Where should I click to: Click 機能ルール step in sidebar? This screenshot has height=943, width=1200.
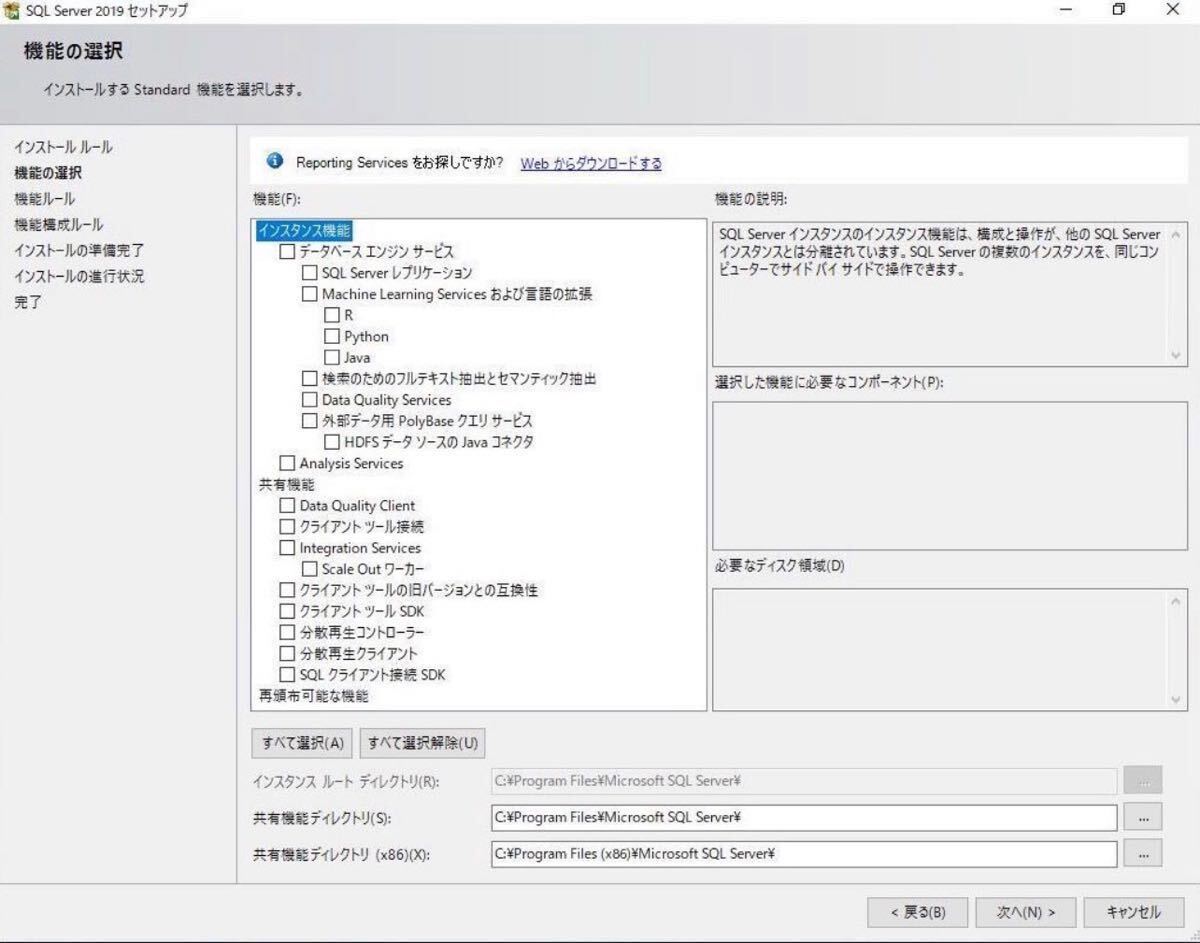point(44,199)
